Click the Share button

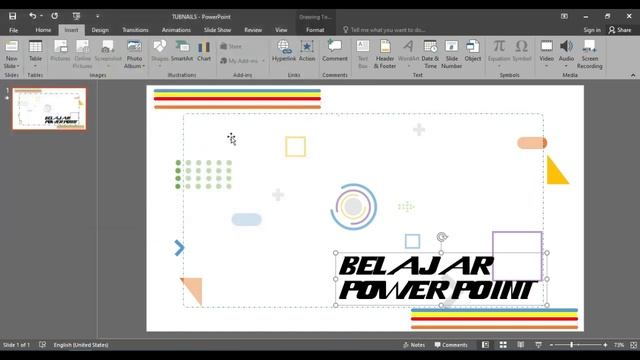(x=620, y=30)
